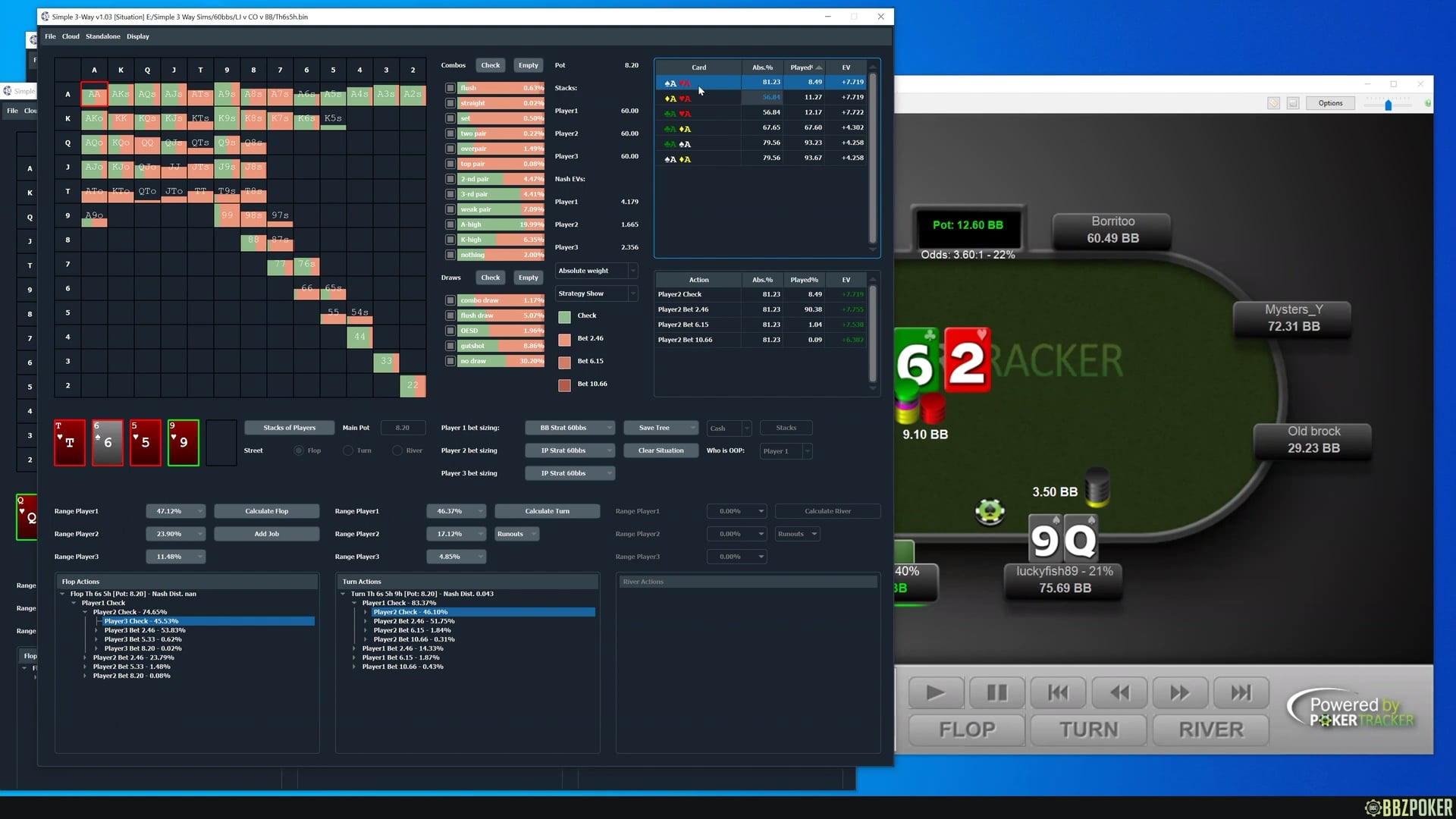Select the Turn street radio button
The height and width of the screenshot is (819, 1456).
click(x=348, y=450)
